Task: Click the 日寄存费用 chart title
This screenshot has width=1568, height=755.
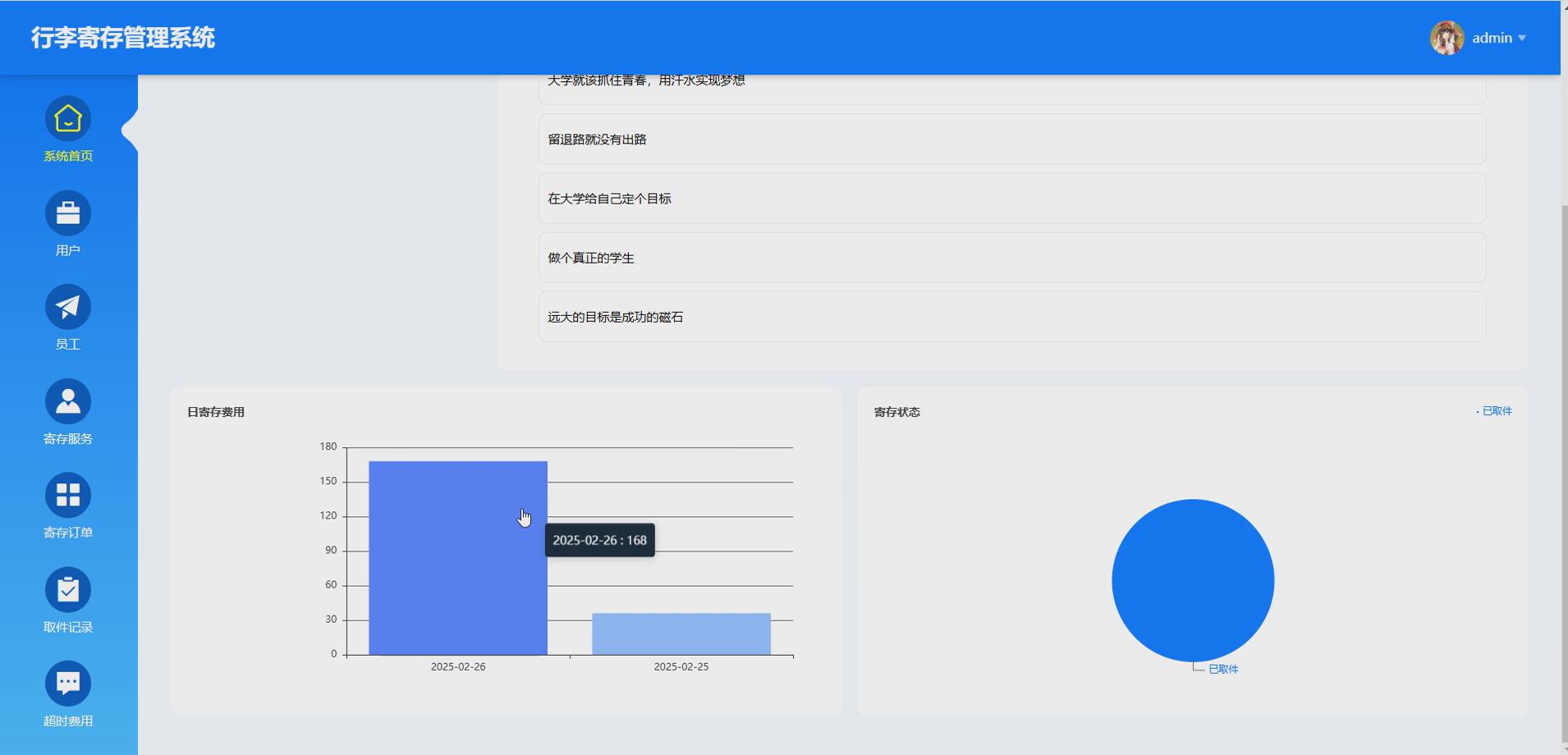Action: (216, 412)
